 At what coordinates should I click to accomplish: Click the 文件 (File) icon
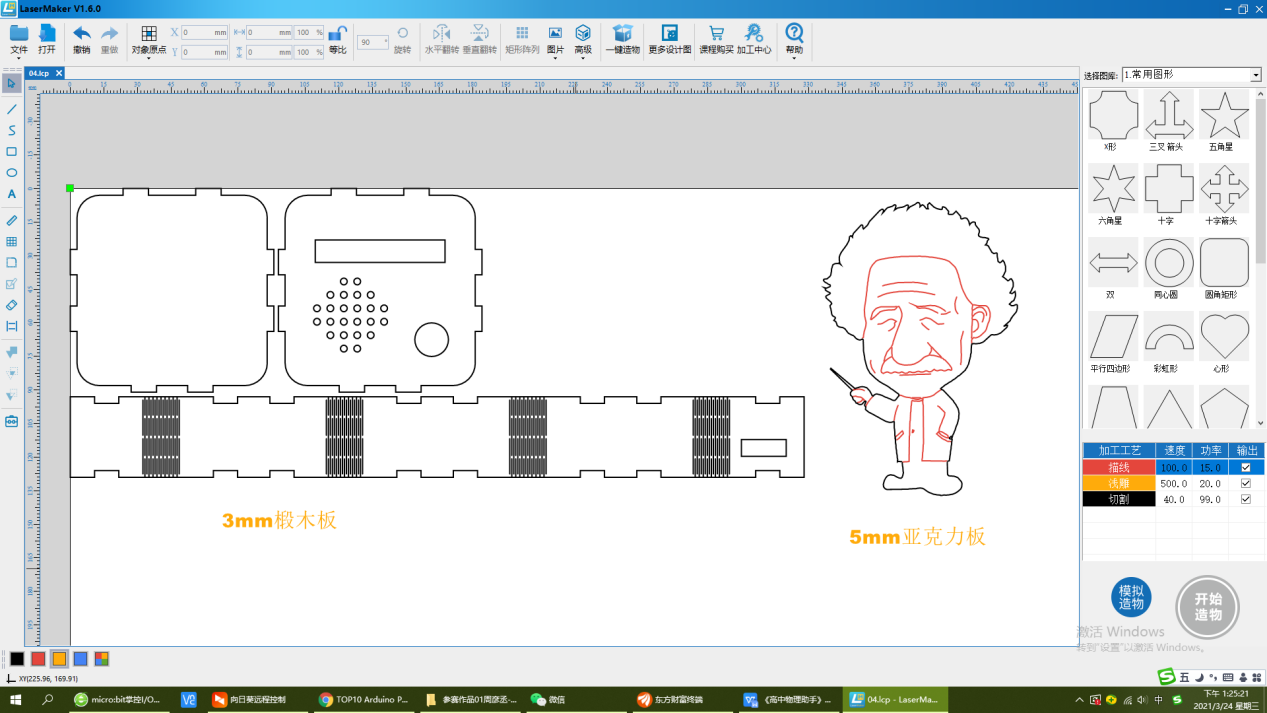(18, 34)
